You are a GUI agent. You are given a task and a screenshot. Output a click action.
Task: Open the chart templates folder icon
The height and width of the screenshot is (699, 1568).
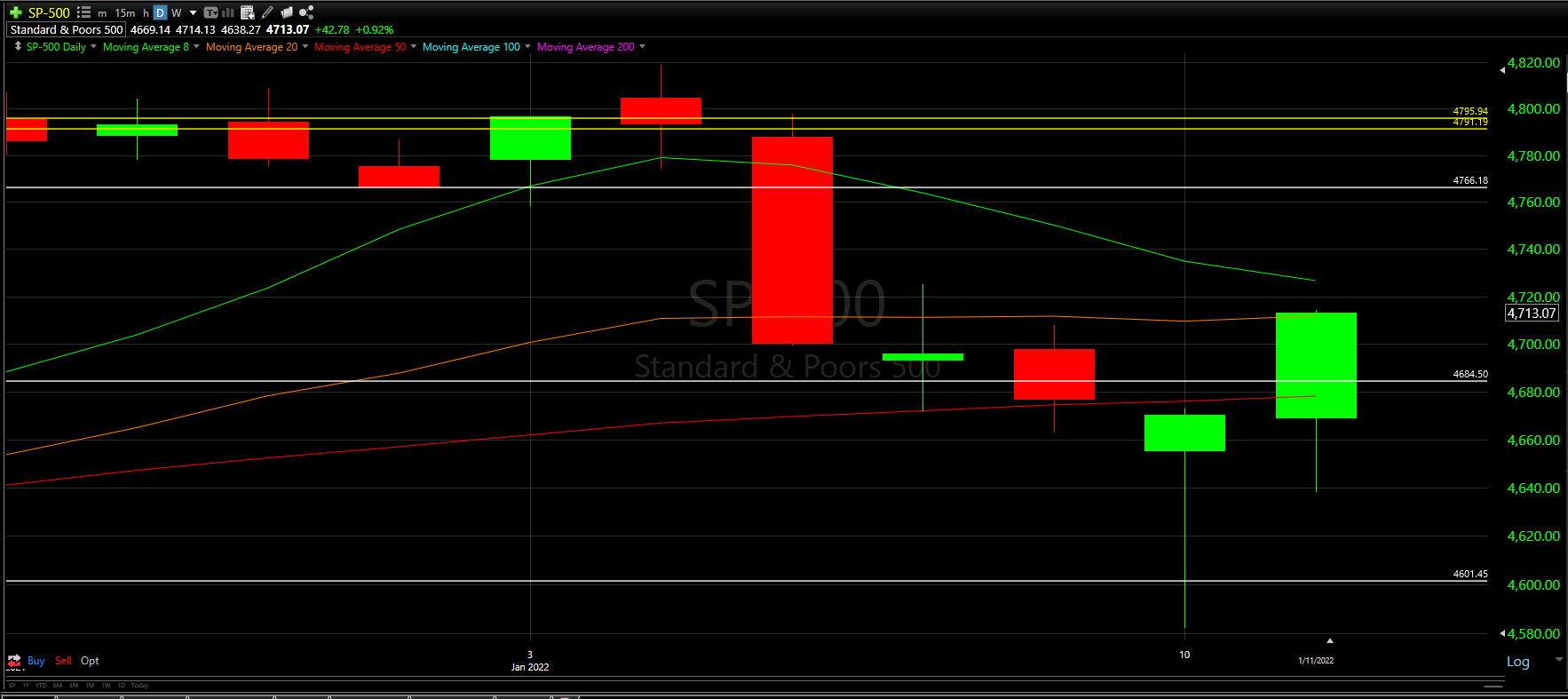(287, 12)
